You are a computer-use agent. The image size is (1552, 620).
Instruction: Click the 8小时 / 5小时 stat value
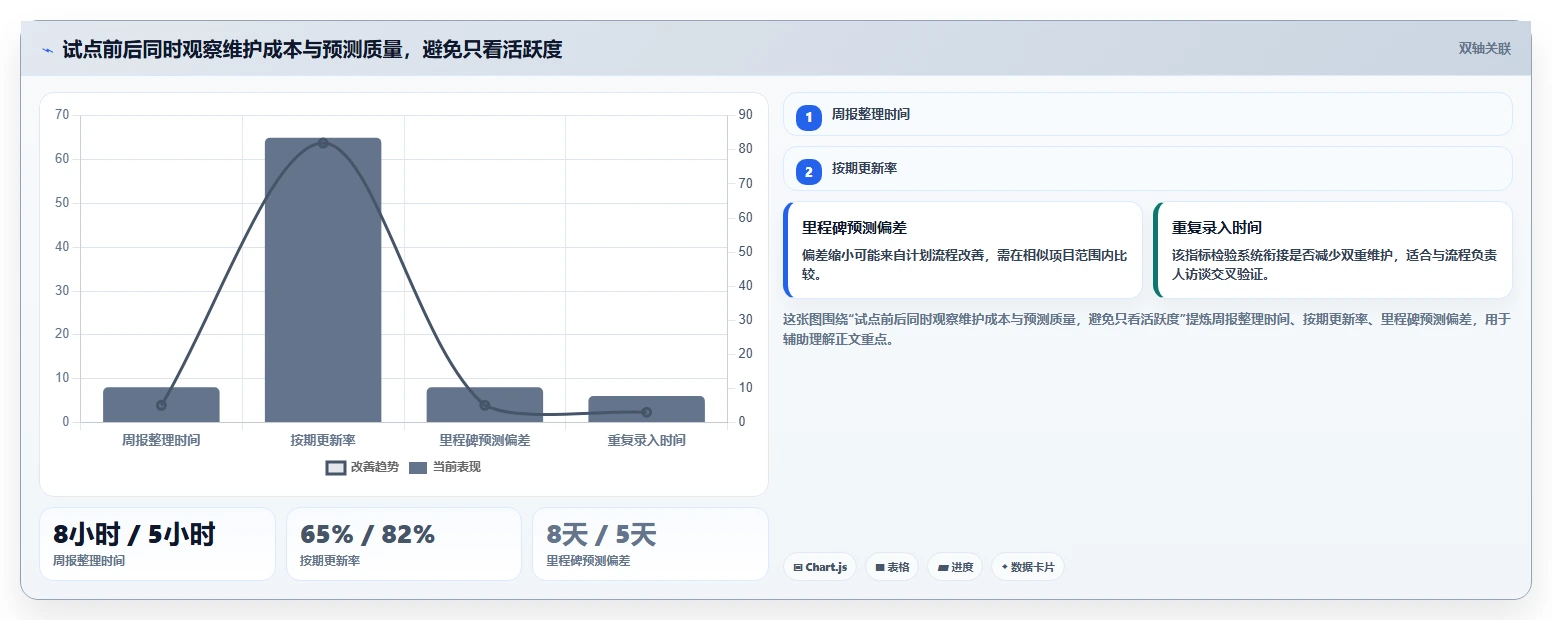click(x=134, y=535)
